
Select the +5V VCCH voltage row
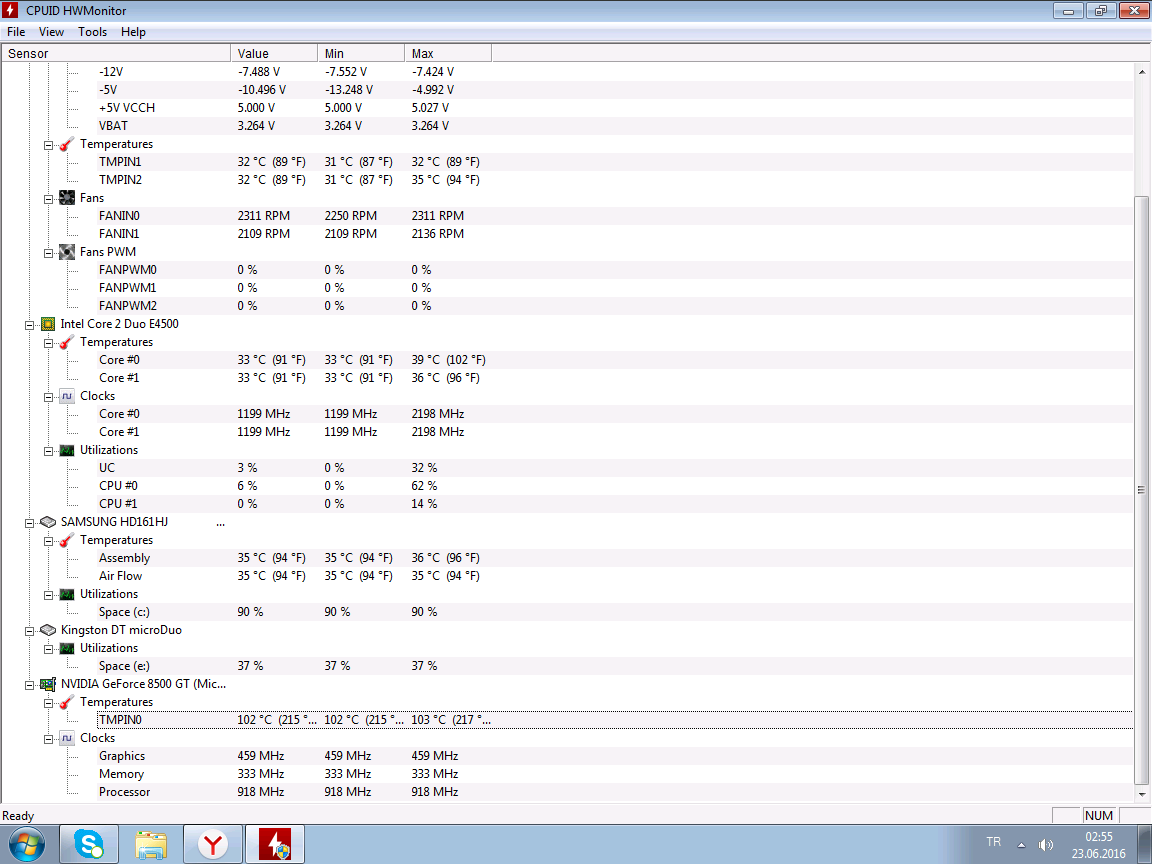click(x=615, y=108)
